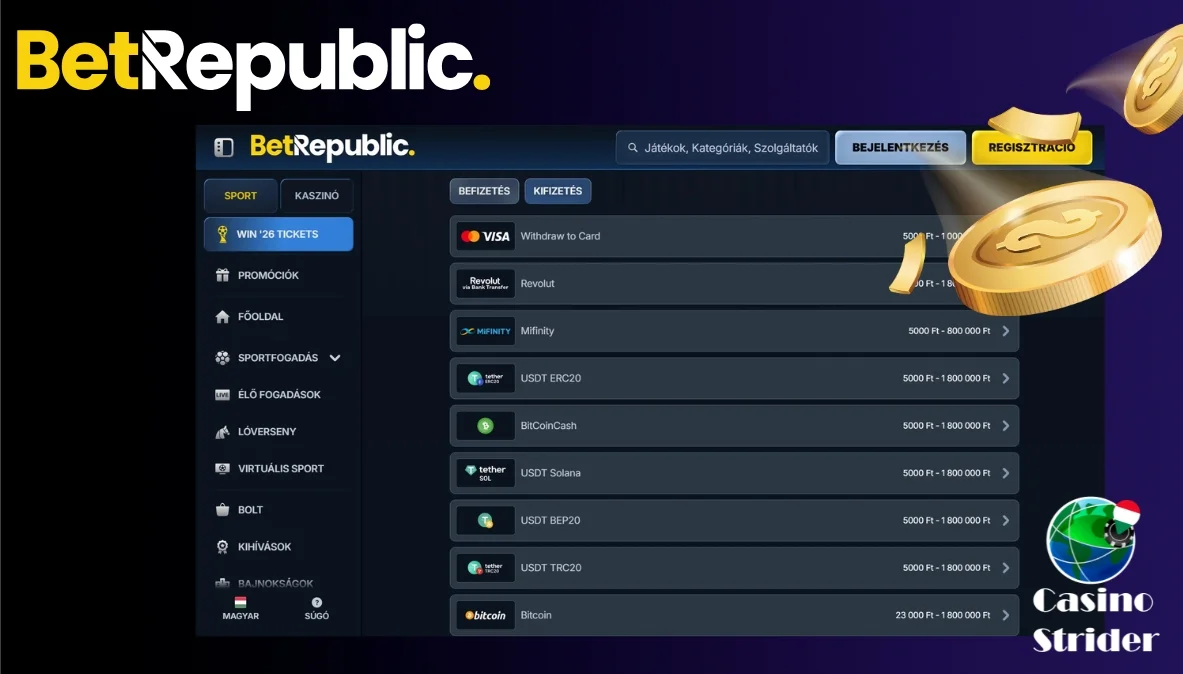Viewport: 1183px width, 674px height.
Task: Expand the USDT TRC20 row chevron
Action: coord(1006,568)
